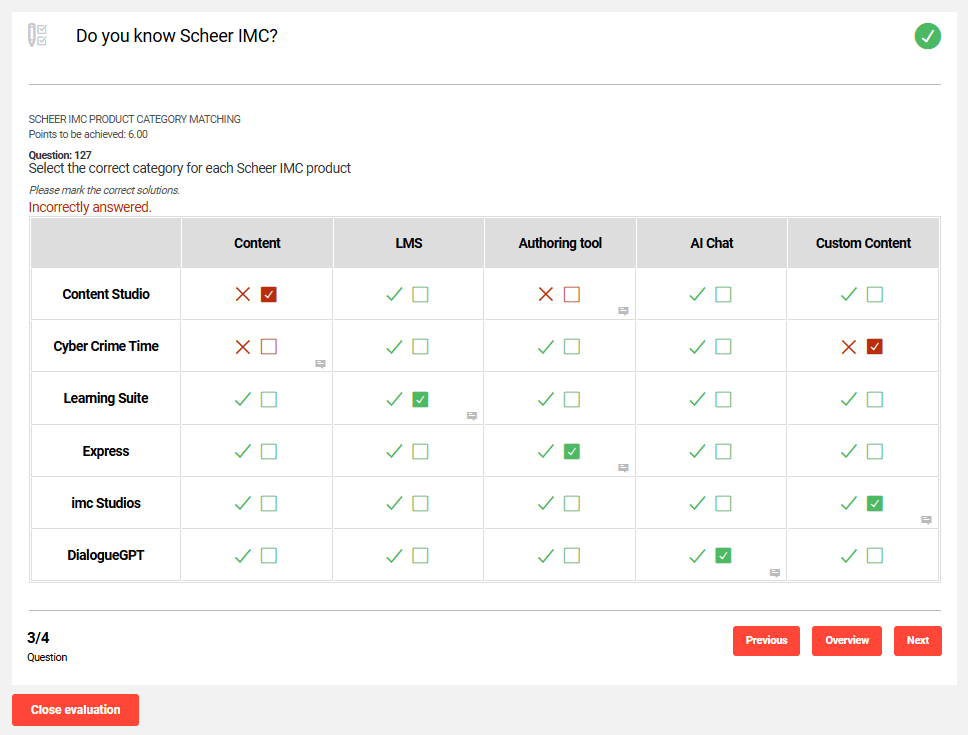Toggle Cyber Crime Time Content checkbox

point(269,347)
